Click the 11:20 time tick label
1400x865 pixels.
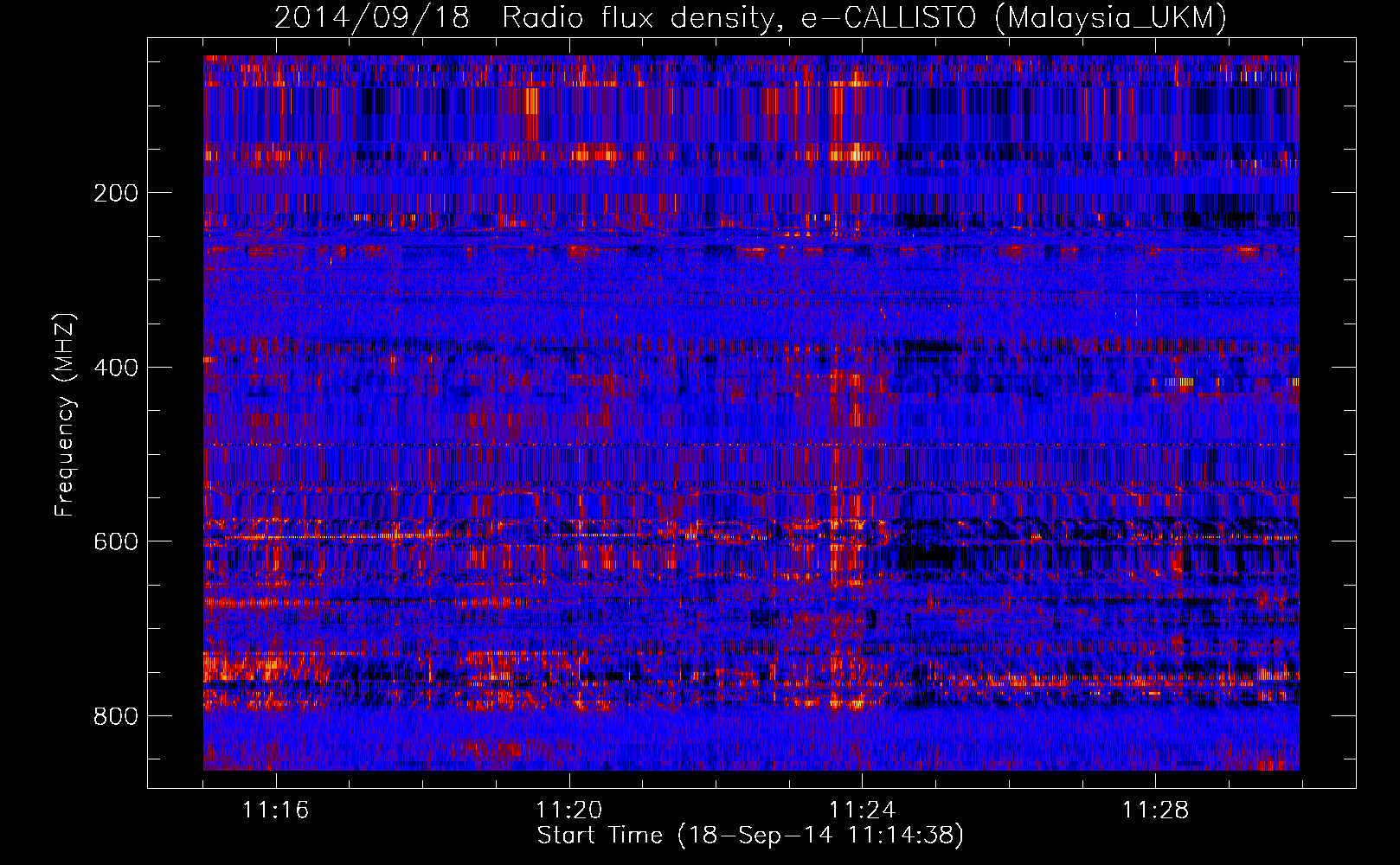(x=568, y=811)
